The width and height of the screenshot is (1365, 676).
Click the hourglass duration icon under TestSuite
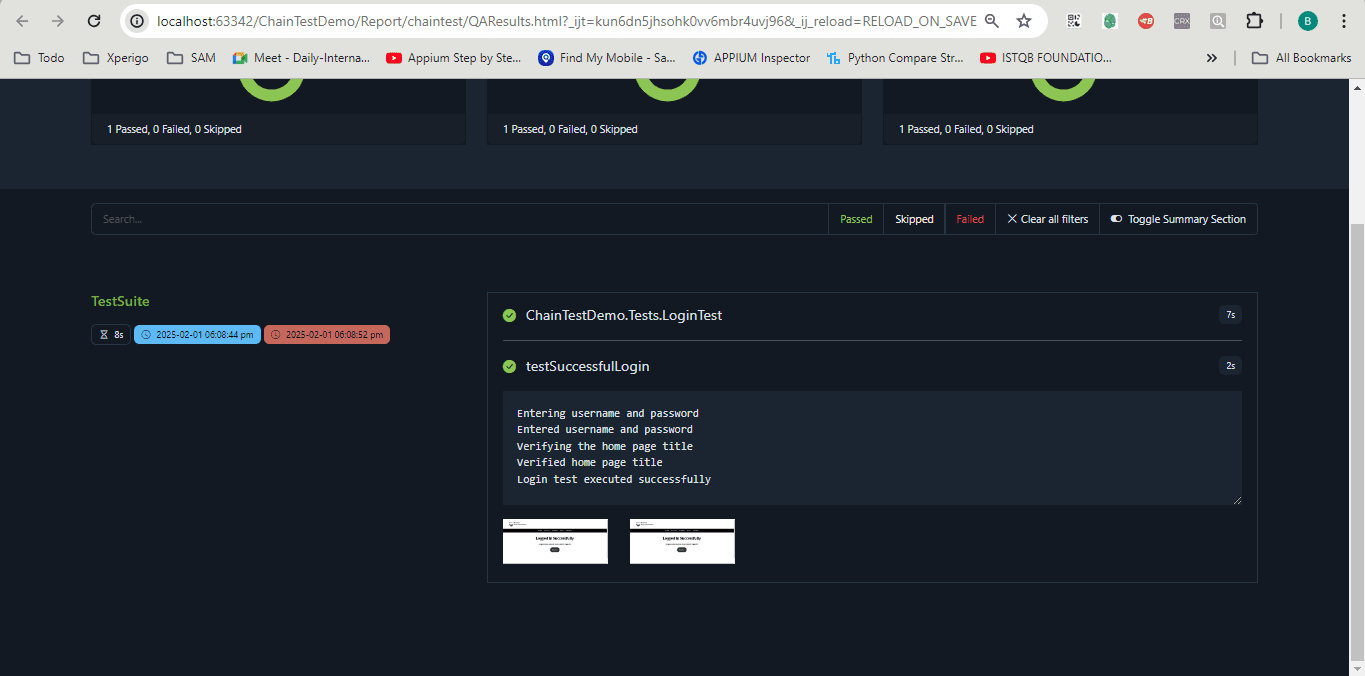pos(103,334)
